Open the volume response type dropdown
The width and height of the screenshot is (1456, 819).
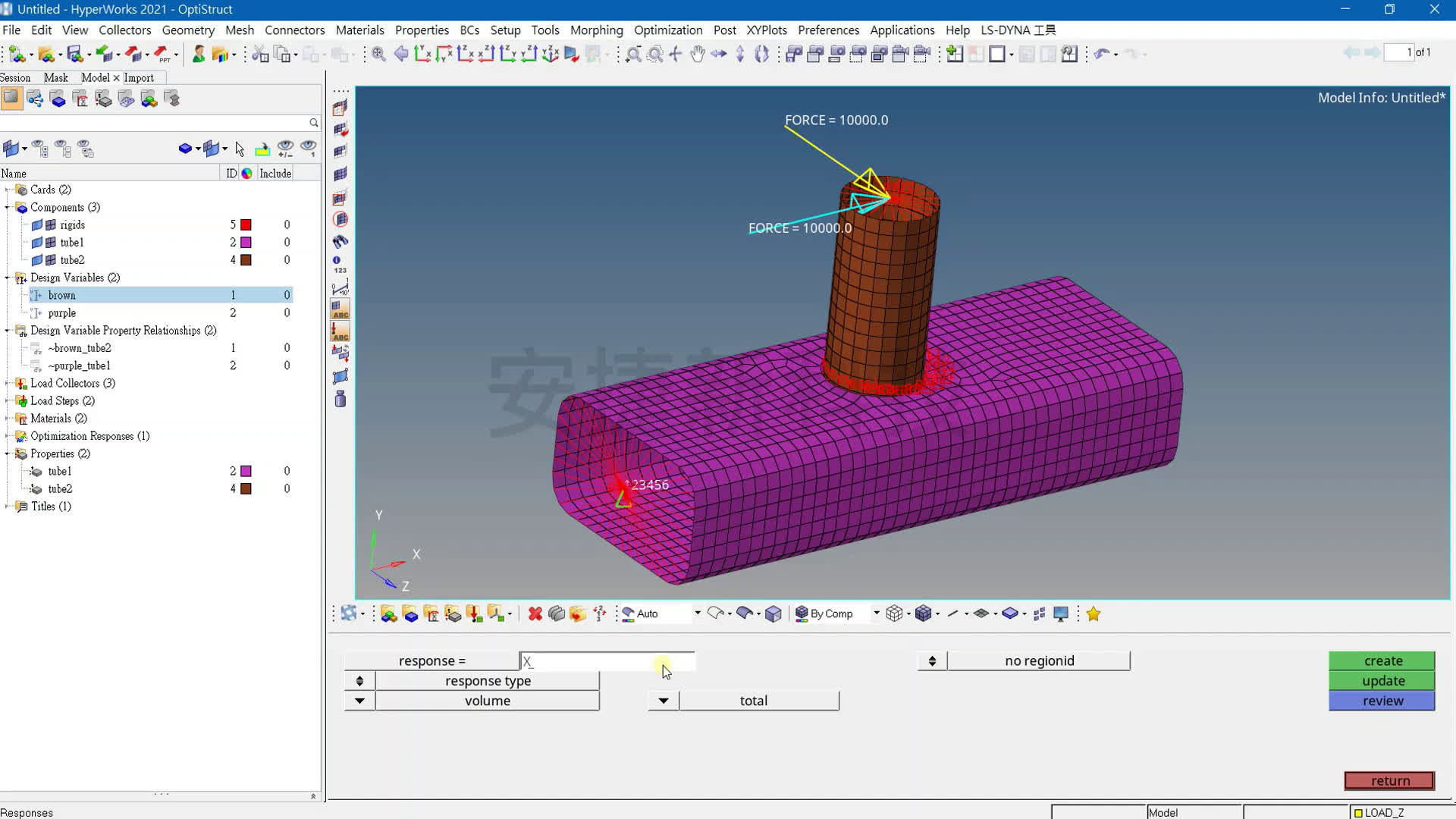[x=359, y=701]
